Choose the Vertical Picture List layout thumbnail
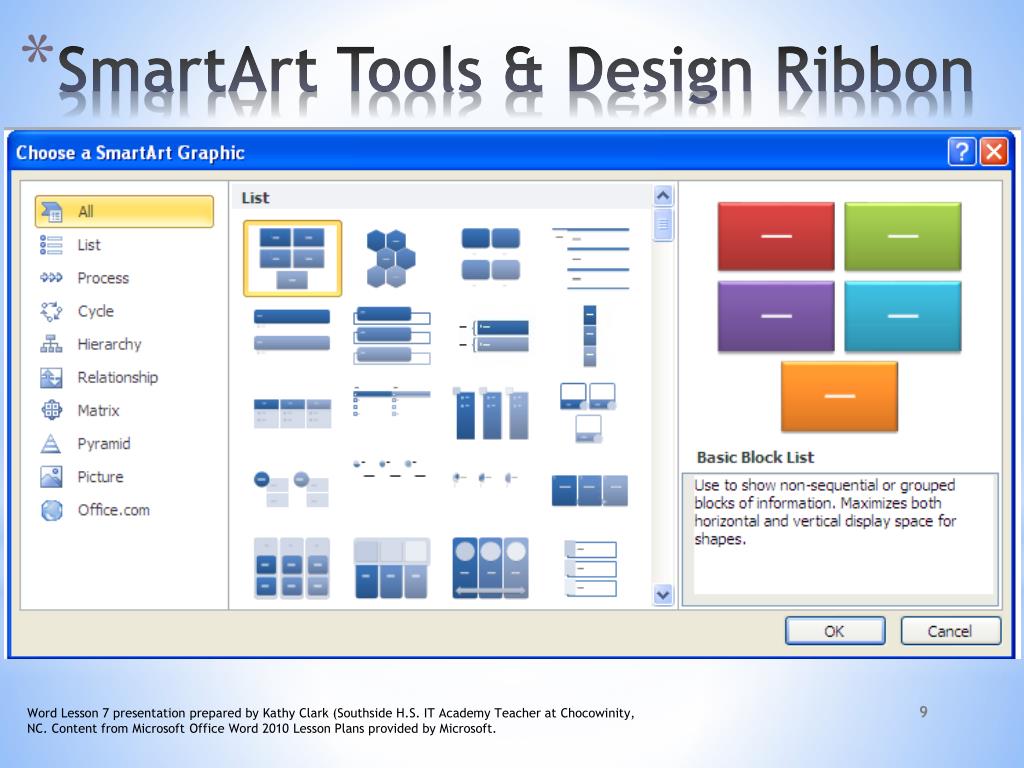This screenshot has height=768, width=1024. coord(590,568)
